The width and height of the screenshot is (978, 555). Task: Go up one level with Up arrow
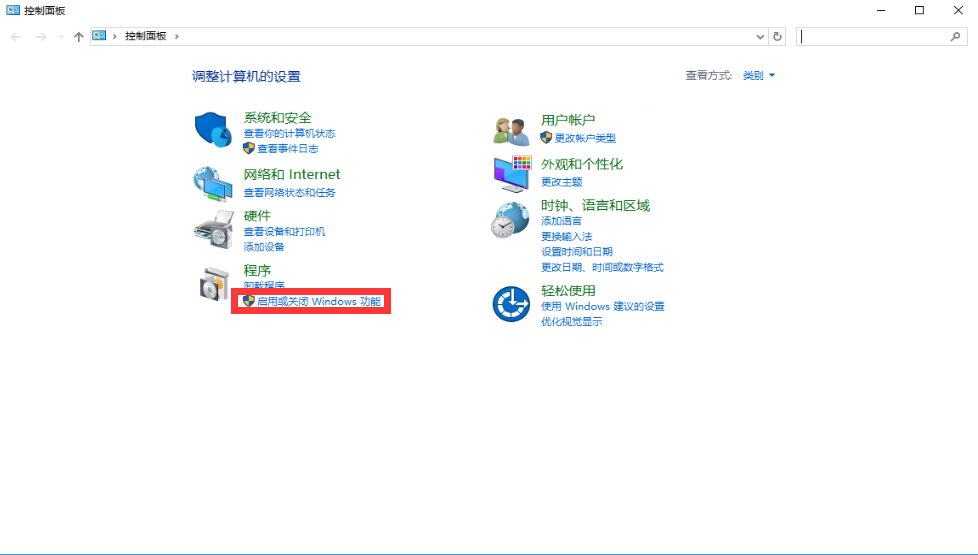click(79, 37)
